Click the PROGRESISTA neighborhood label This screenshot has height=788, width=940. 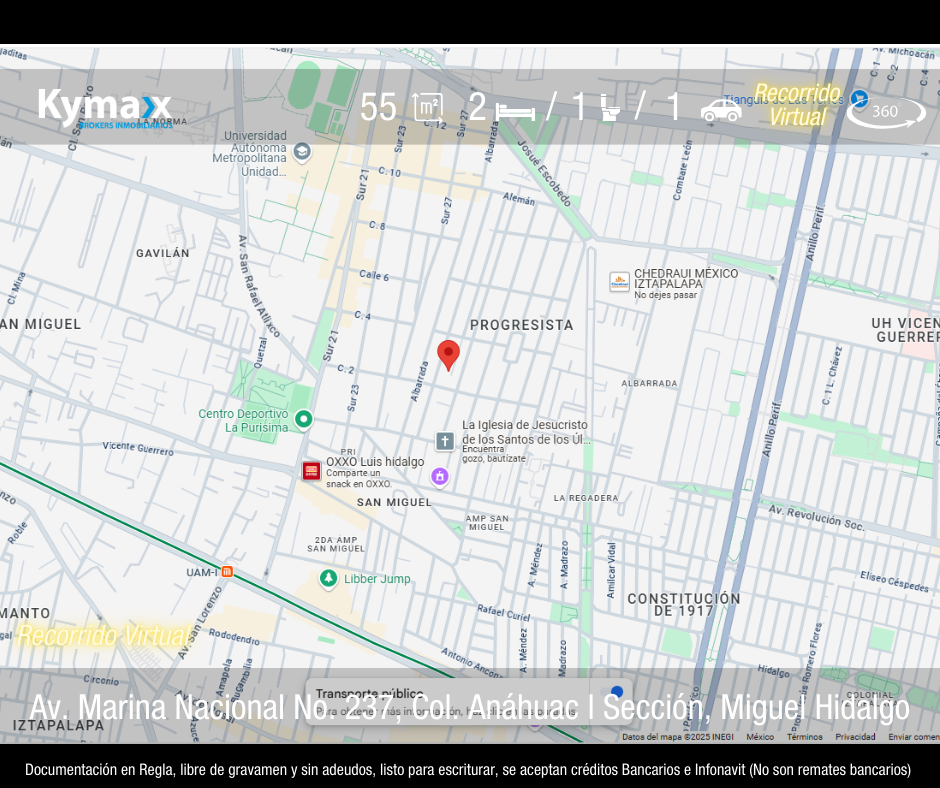click(x=522, y=325)
